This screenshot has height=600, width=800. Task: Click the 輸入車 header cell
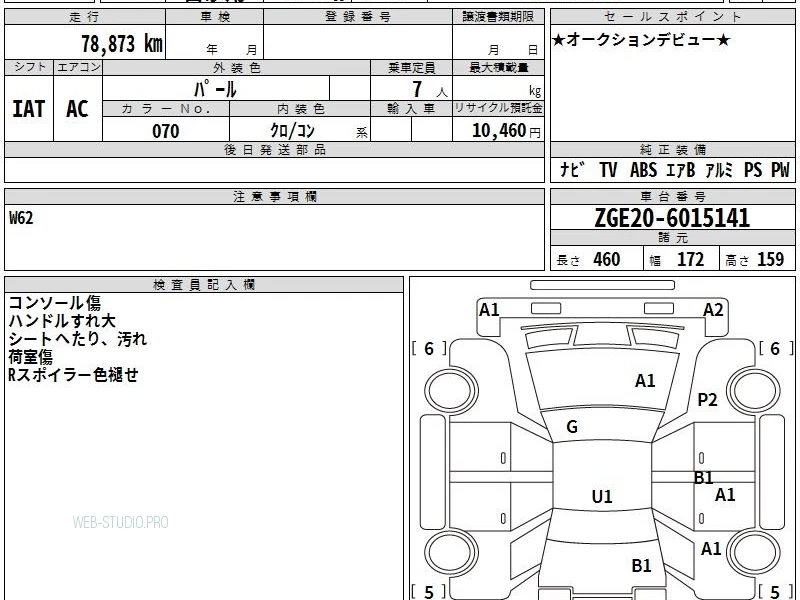coord(411,109)
